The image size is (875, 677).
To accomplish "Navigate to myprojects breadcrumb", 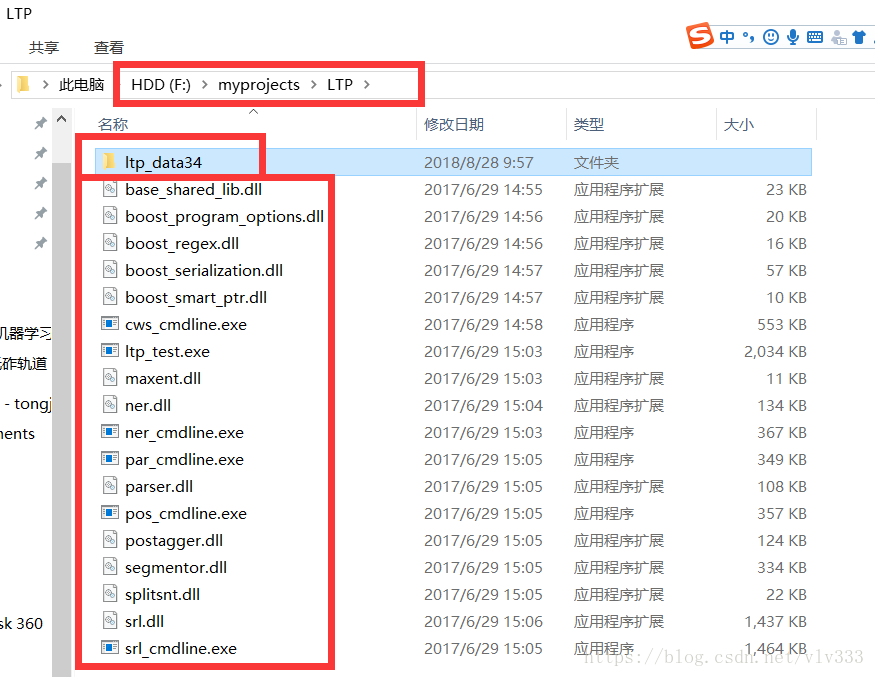I will pos(259,85).
